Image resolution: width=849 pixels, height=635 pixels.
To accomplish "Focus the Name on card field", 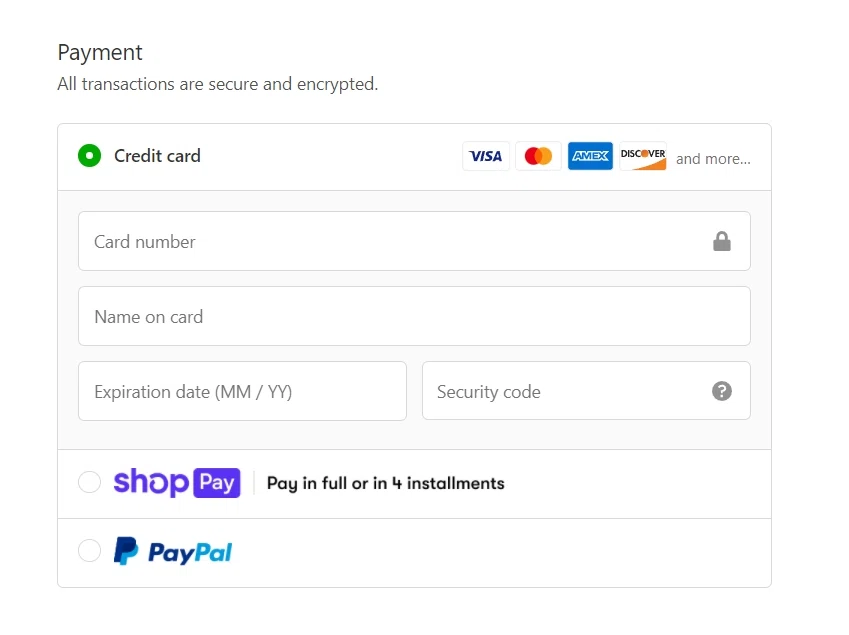I will pos(414,316).
